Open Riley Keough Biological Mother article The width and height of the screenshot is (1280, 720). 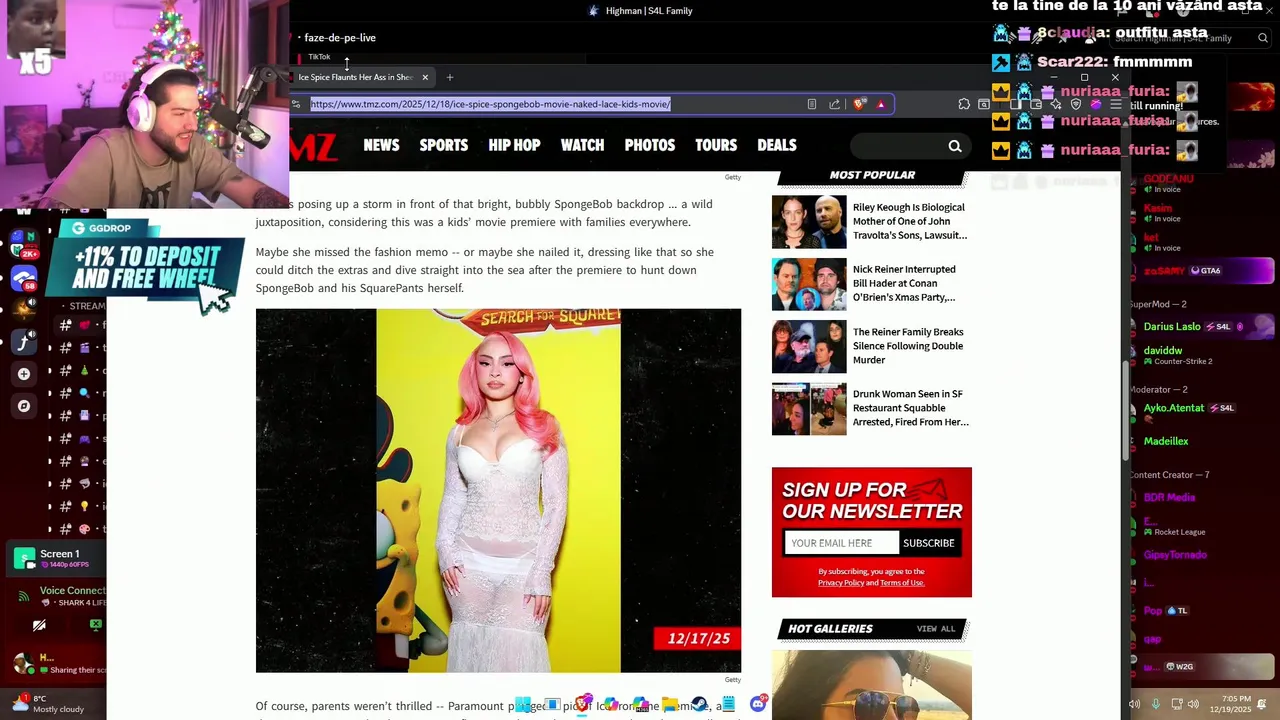coord(910,221)
